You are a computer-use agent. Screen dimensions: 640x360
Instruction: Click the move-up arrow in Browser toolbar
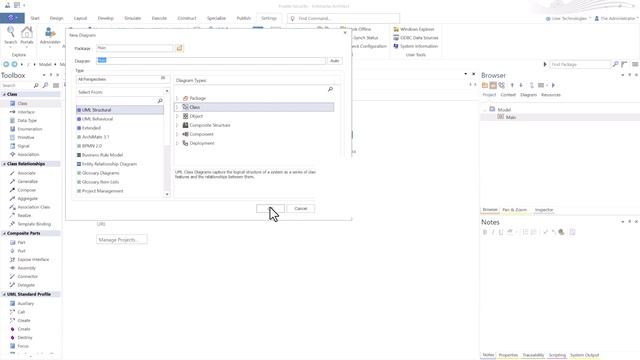(512, 85)
